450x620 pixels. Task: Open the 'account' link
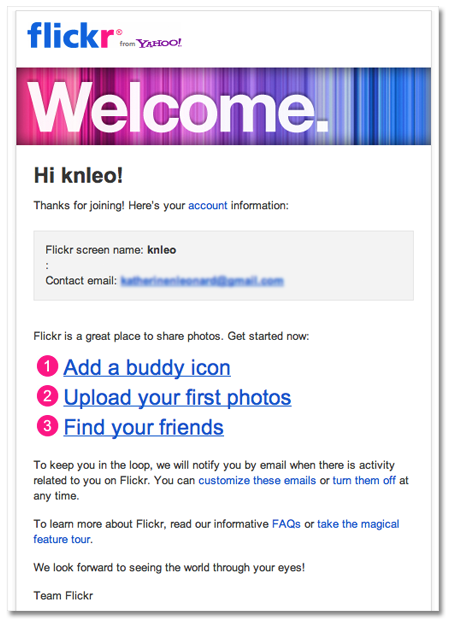(x=208, y=206)
